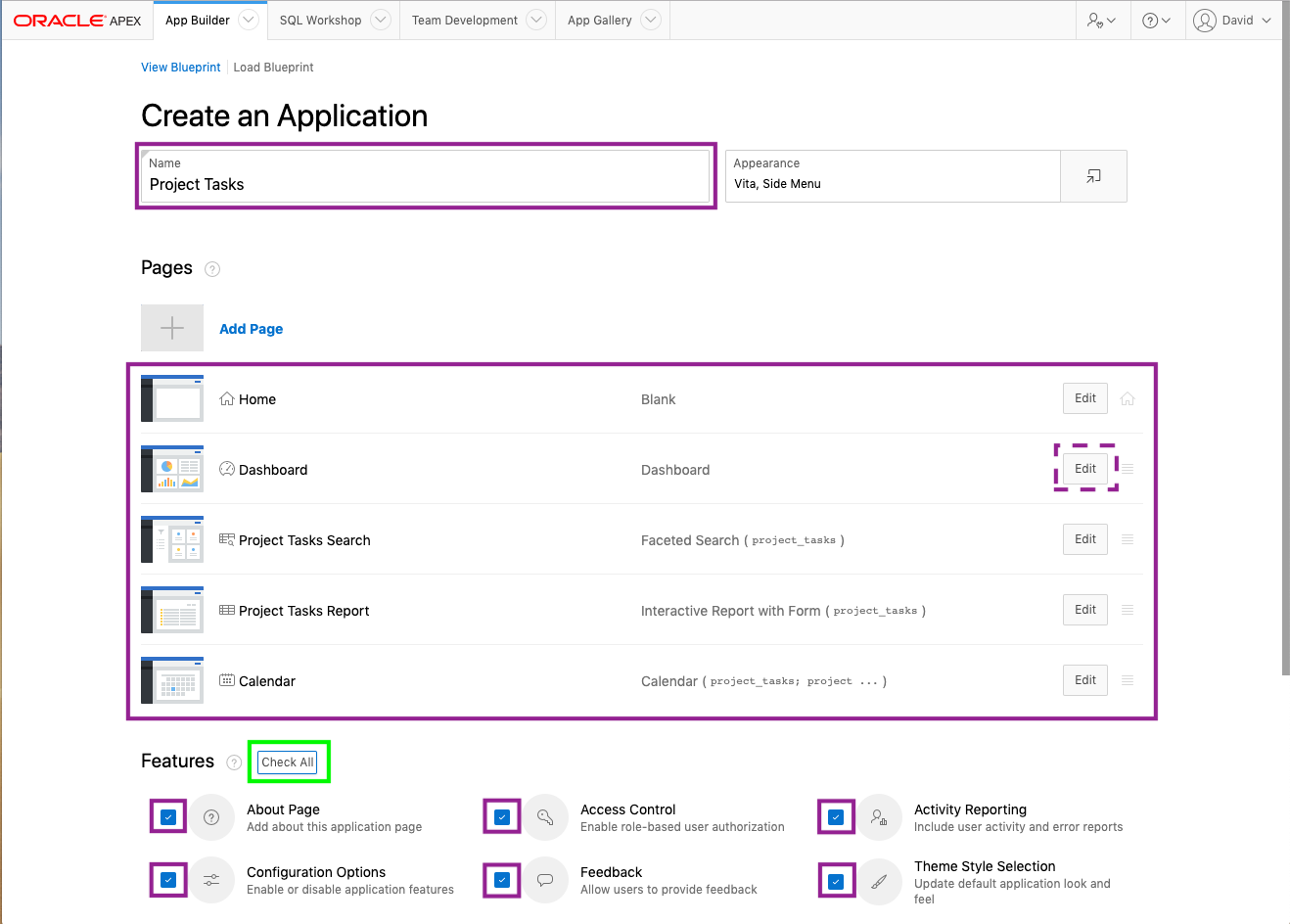The image size is (1290, 924).
Task: Uncheck the About Page feature checkbox
Action: (x=168, y=817)
